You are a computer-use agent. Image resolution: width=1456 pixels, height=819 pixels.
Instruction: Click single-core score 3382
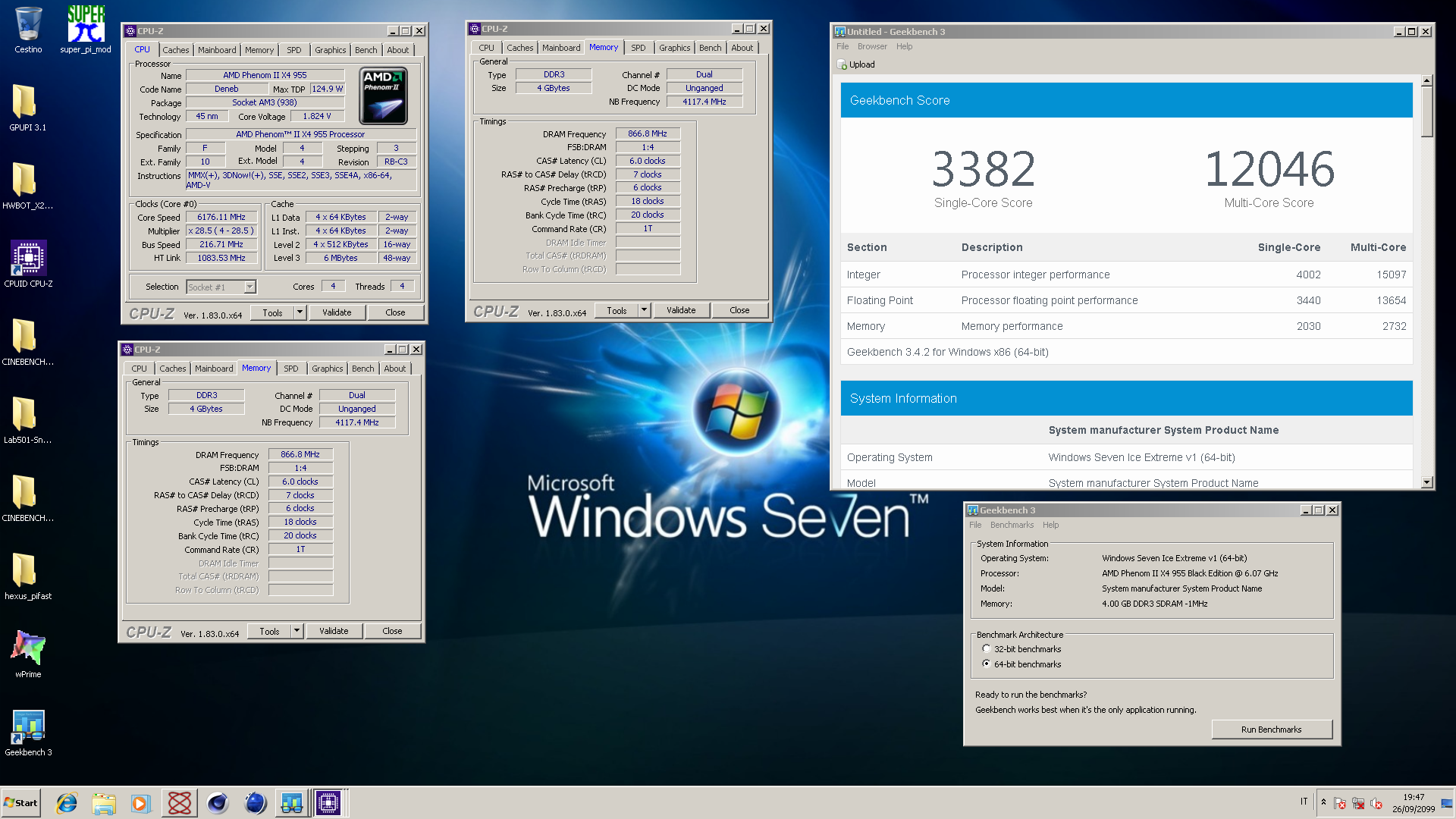click(984, 169)
